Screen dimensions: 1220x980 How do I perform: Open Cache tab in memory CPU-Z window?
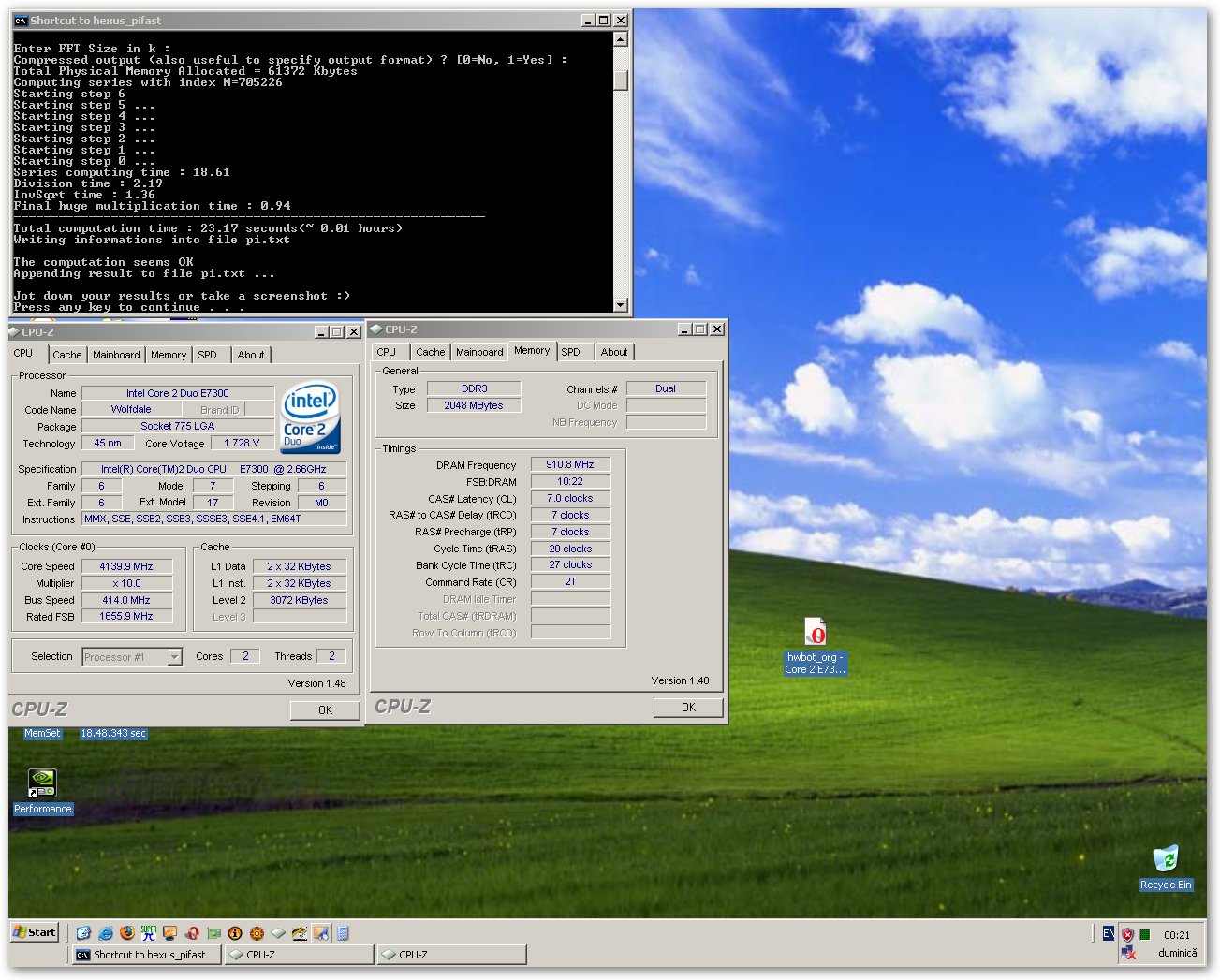pyautogui.click(x=431, y=352)
